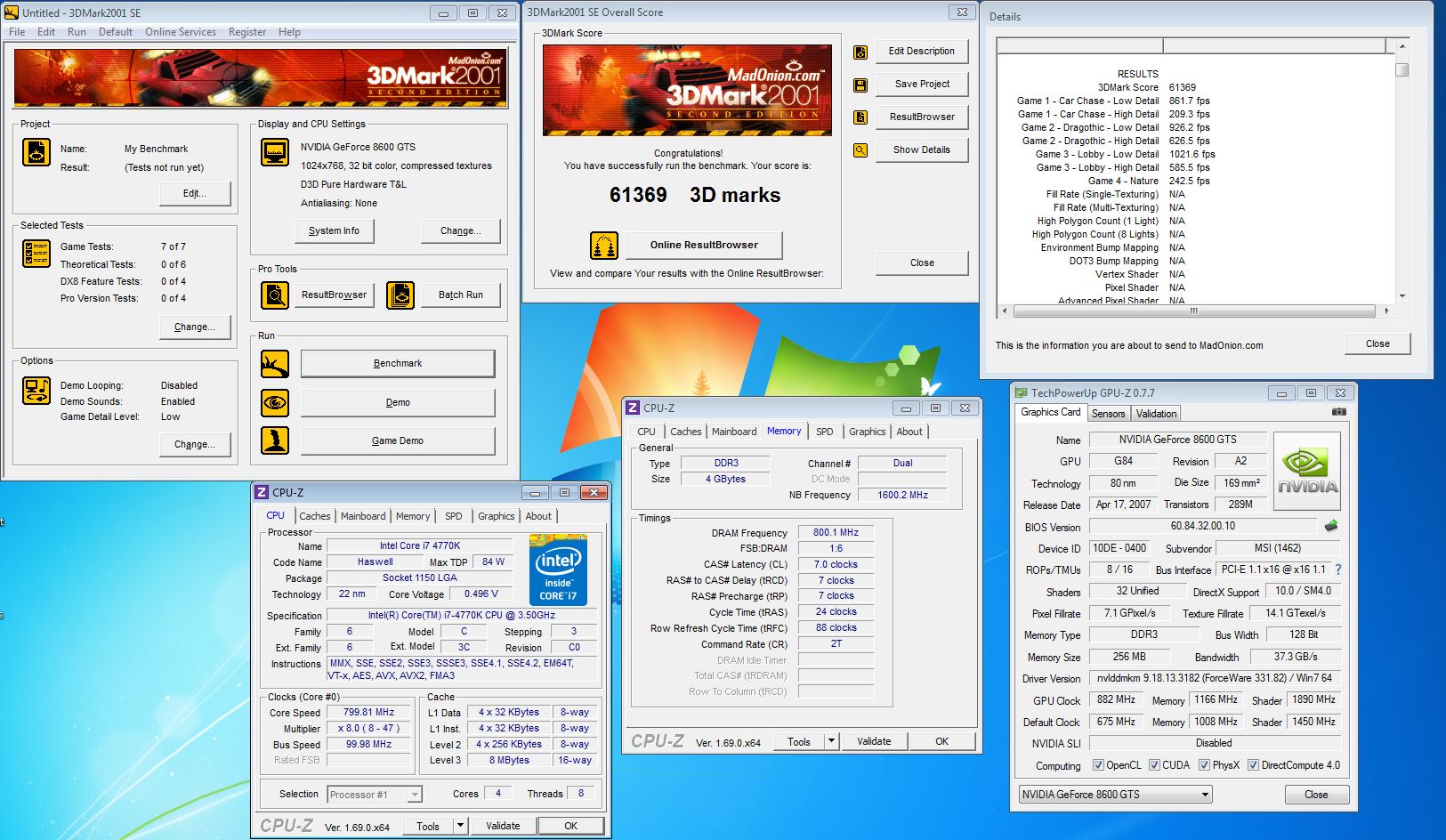The image size is (1446, 840).
Task: Toggle the PhysX checkbox in GPU-Z
Action: tap(1204, 765)
